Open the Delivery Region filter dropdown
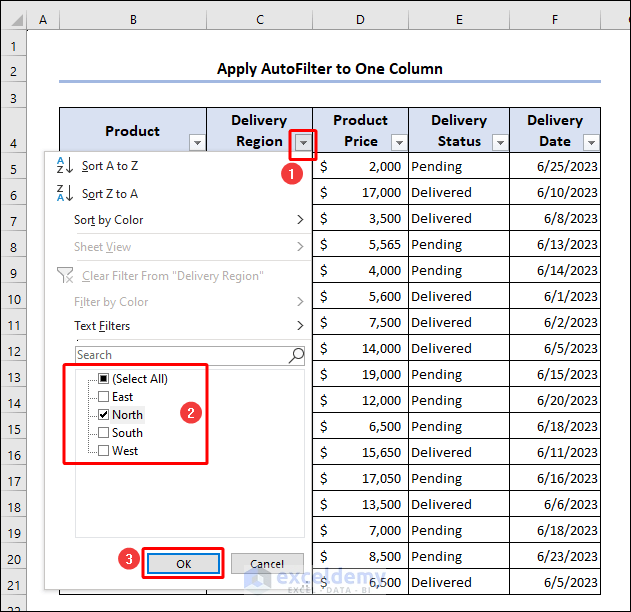This screenshot has height=612, width=631. [303, 142]
